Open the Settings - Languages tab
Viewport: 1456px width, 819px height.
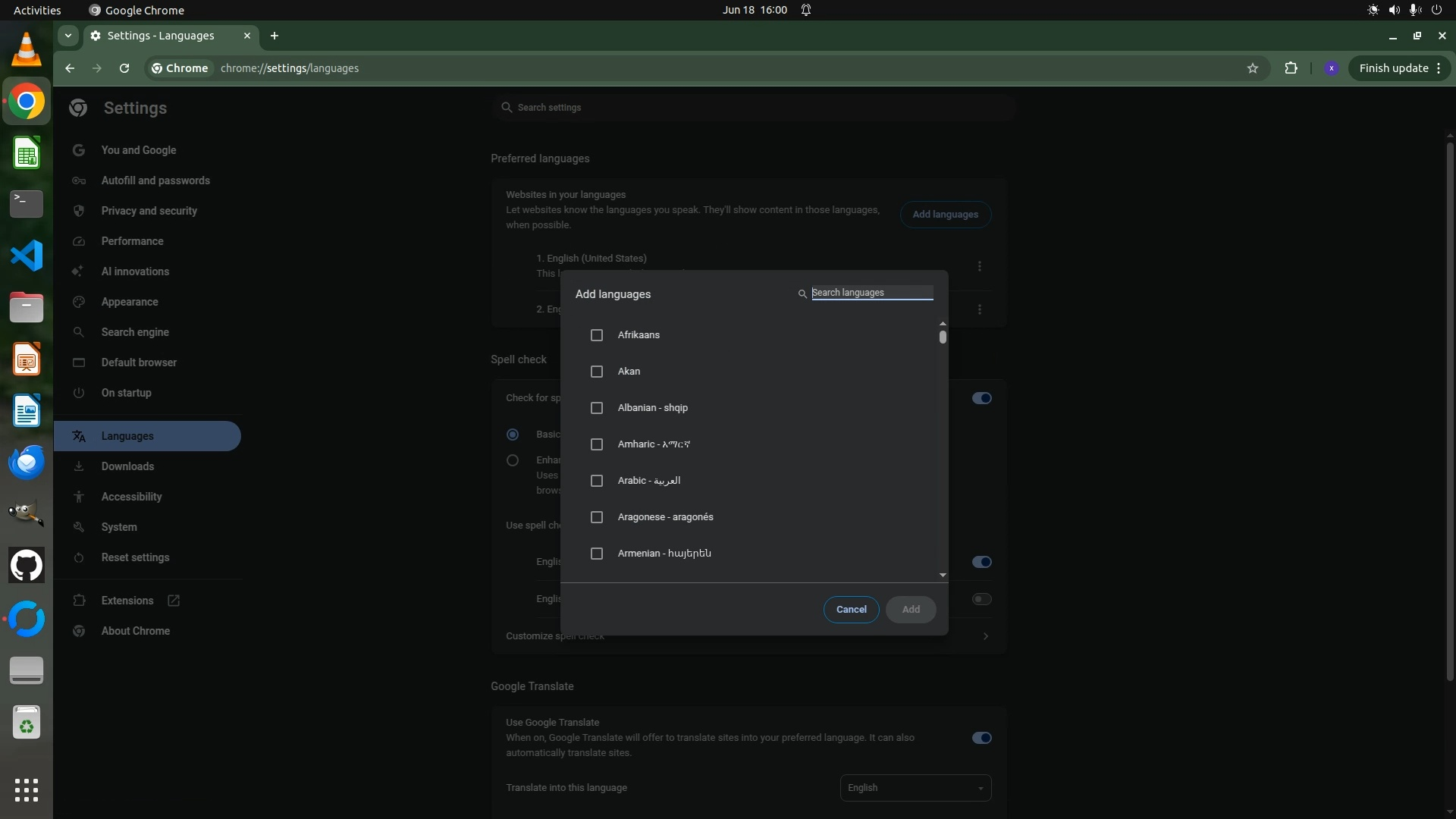[161, 36]
